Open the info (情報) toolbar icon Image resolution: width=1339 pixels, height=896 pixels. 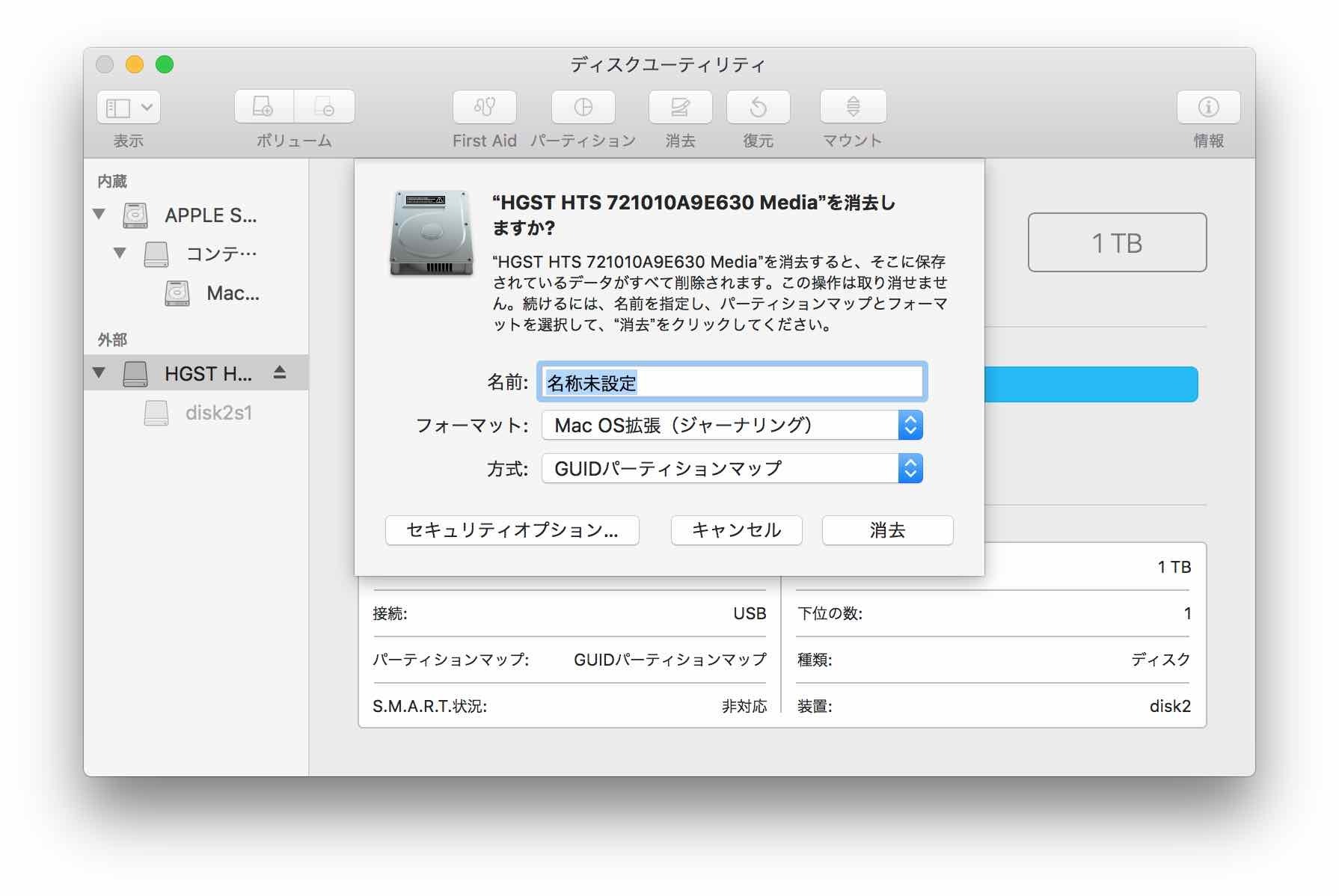tap(1208, 107)
